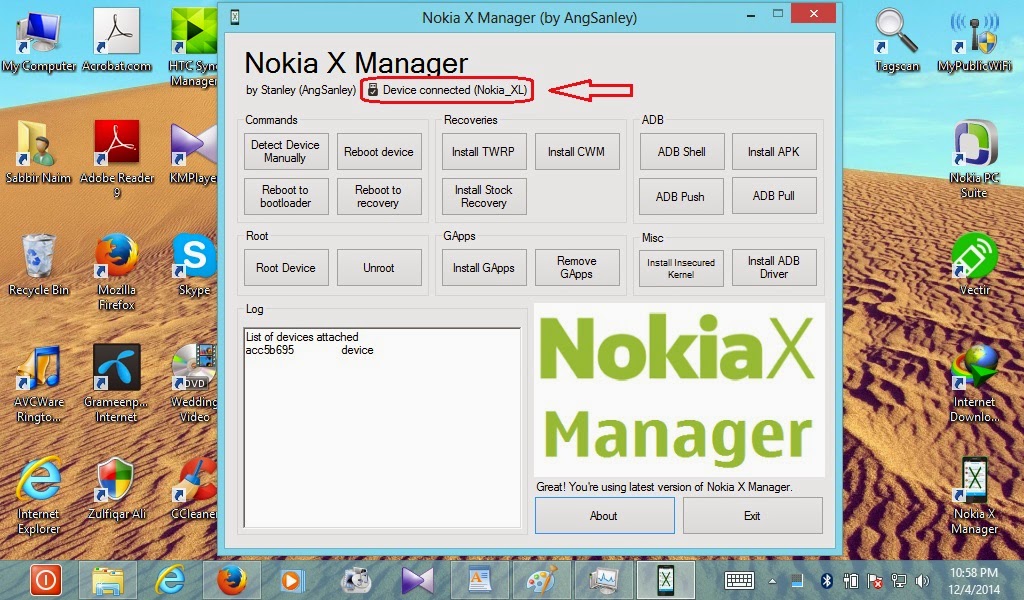Image resolution: width=1024 pixels, height=600 pixels.
Task: Install TWRP recovery
Action: point(484,151)
